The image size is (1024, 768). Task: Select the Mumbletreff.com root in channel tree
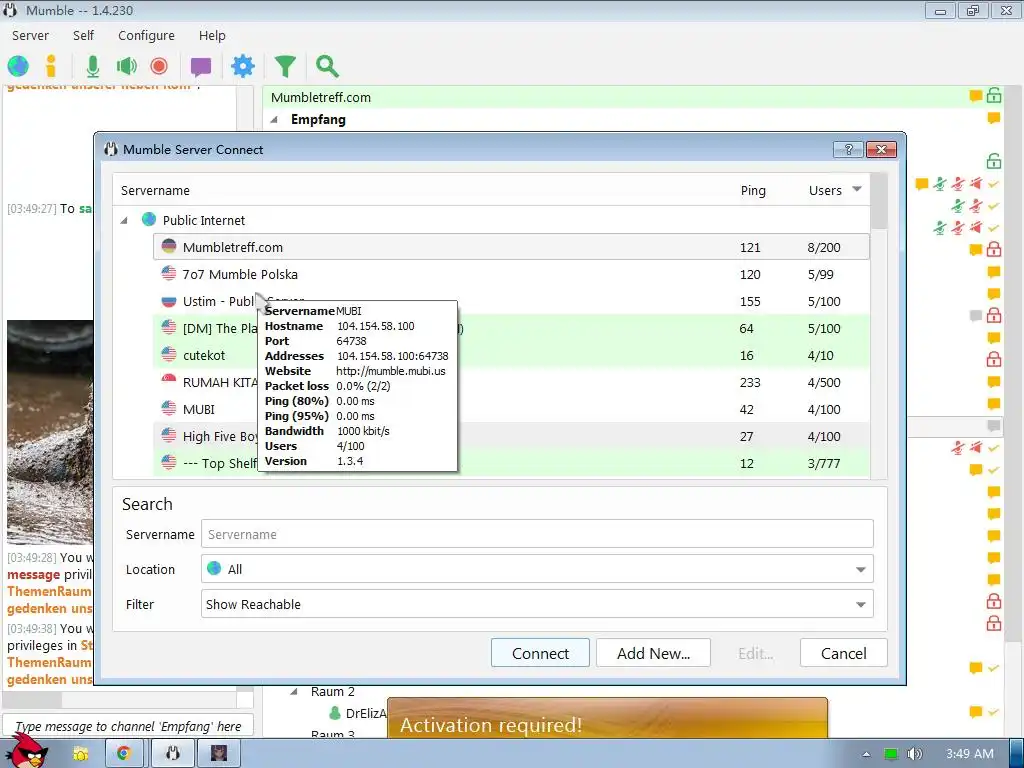[x=321, y=97]
